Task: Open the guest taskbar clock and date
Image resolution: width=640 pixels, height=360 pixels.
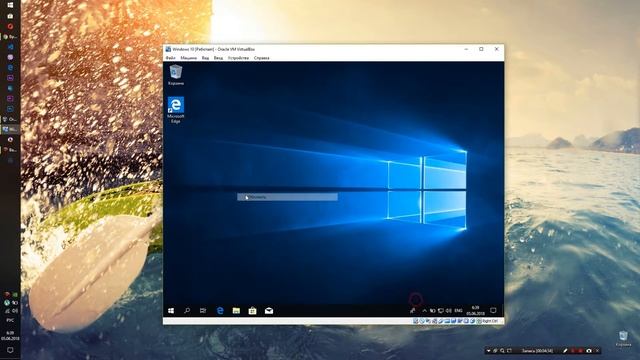Action: 476,311
